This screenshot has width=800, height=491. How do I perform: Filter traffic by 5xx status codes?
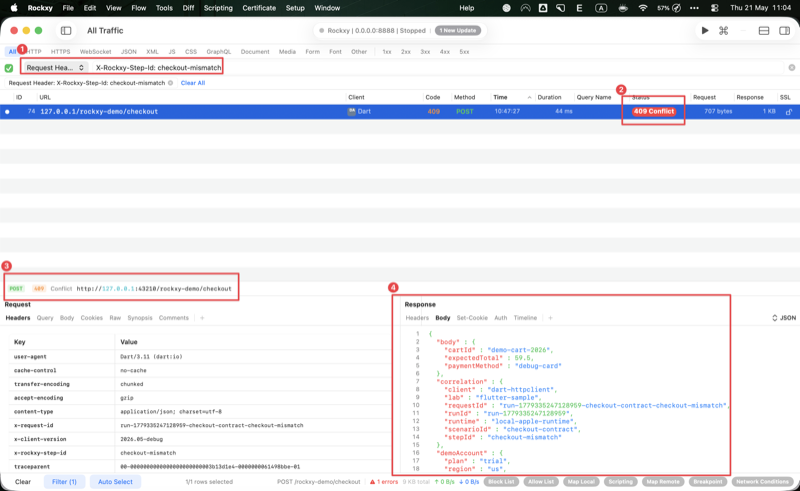click(464, 52)
